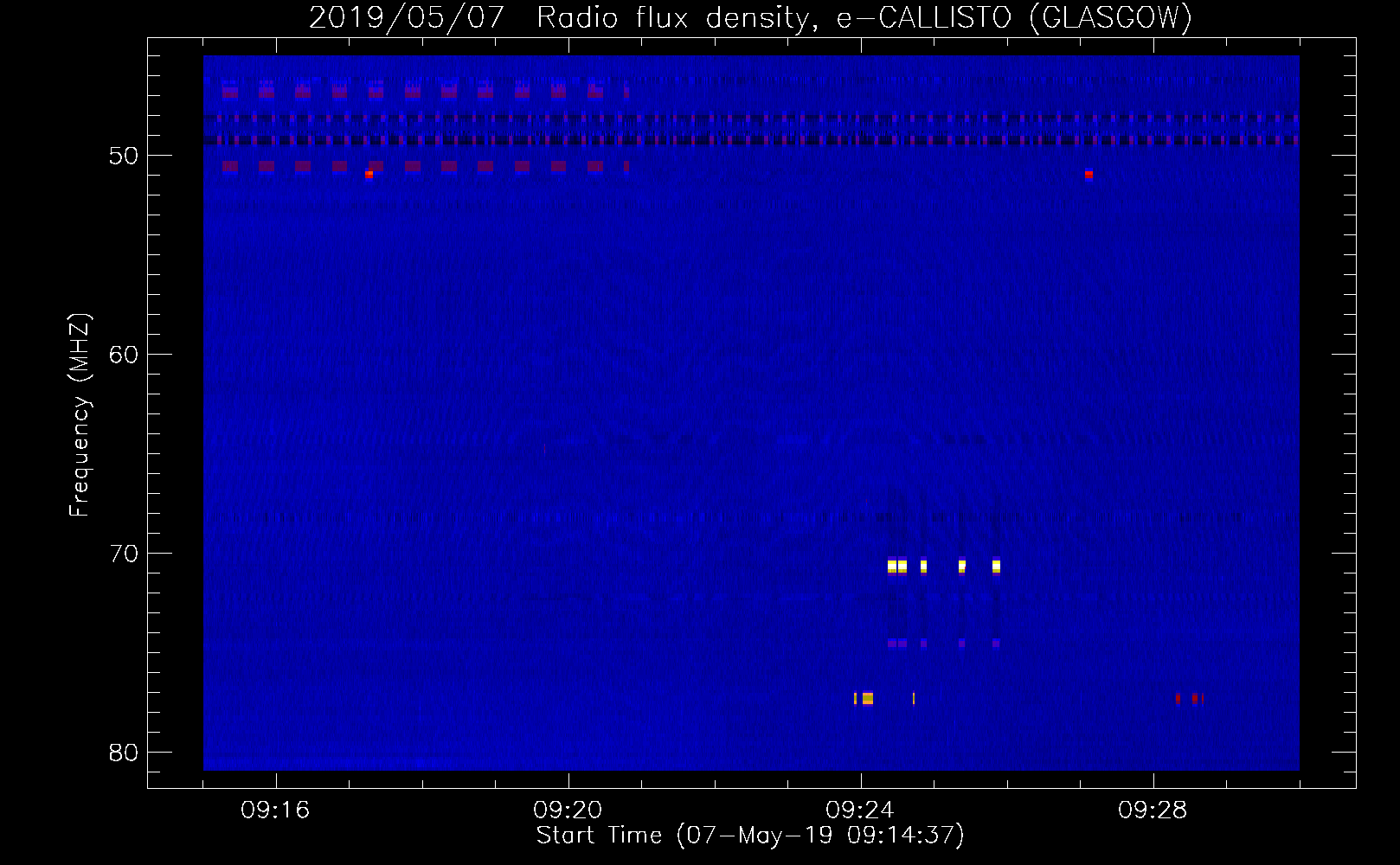Click the '70' frequency tick label
Image resolution: width=1400 pixels, height=865 pixels.
[x=124, y=554]
